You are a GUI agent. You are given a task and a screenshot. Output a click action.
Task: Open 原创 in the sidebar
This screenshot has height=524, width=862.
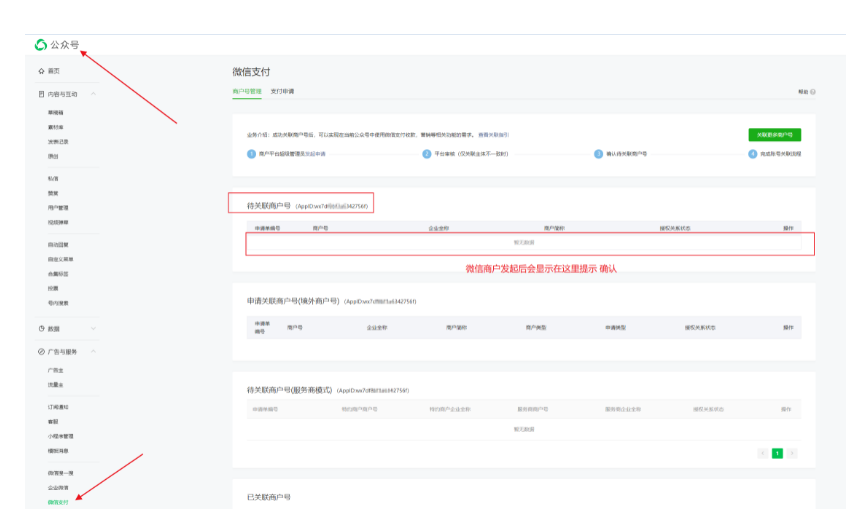pos(53,156)
